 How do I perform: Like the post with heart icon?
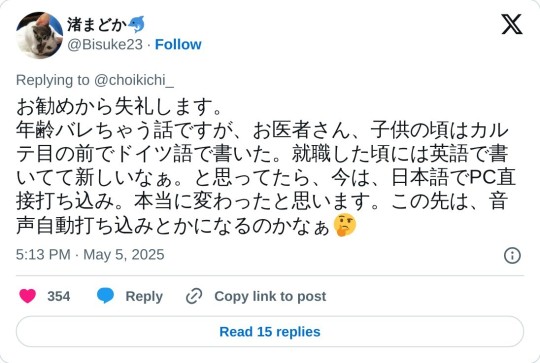tap(28, 296)
